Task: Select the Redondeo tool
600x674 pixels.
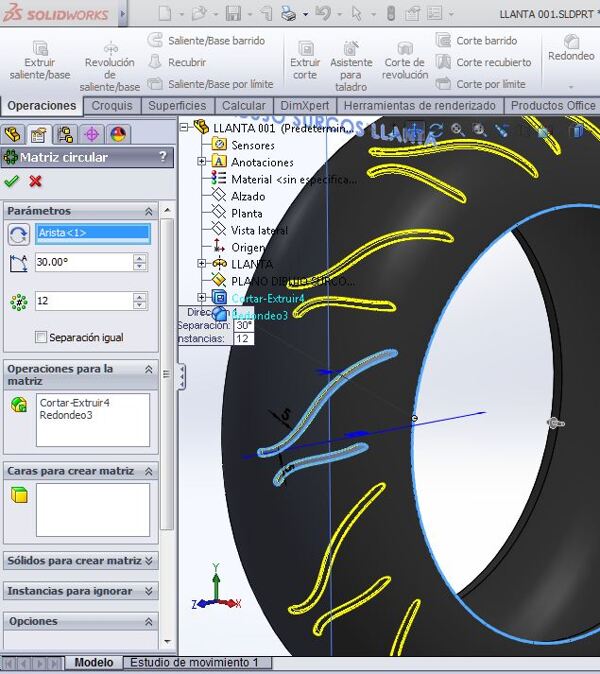Action: pyautogui.click(x=571, y=48)
